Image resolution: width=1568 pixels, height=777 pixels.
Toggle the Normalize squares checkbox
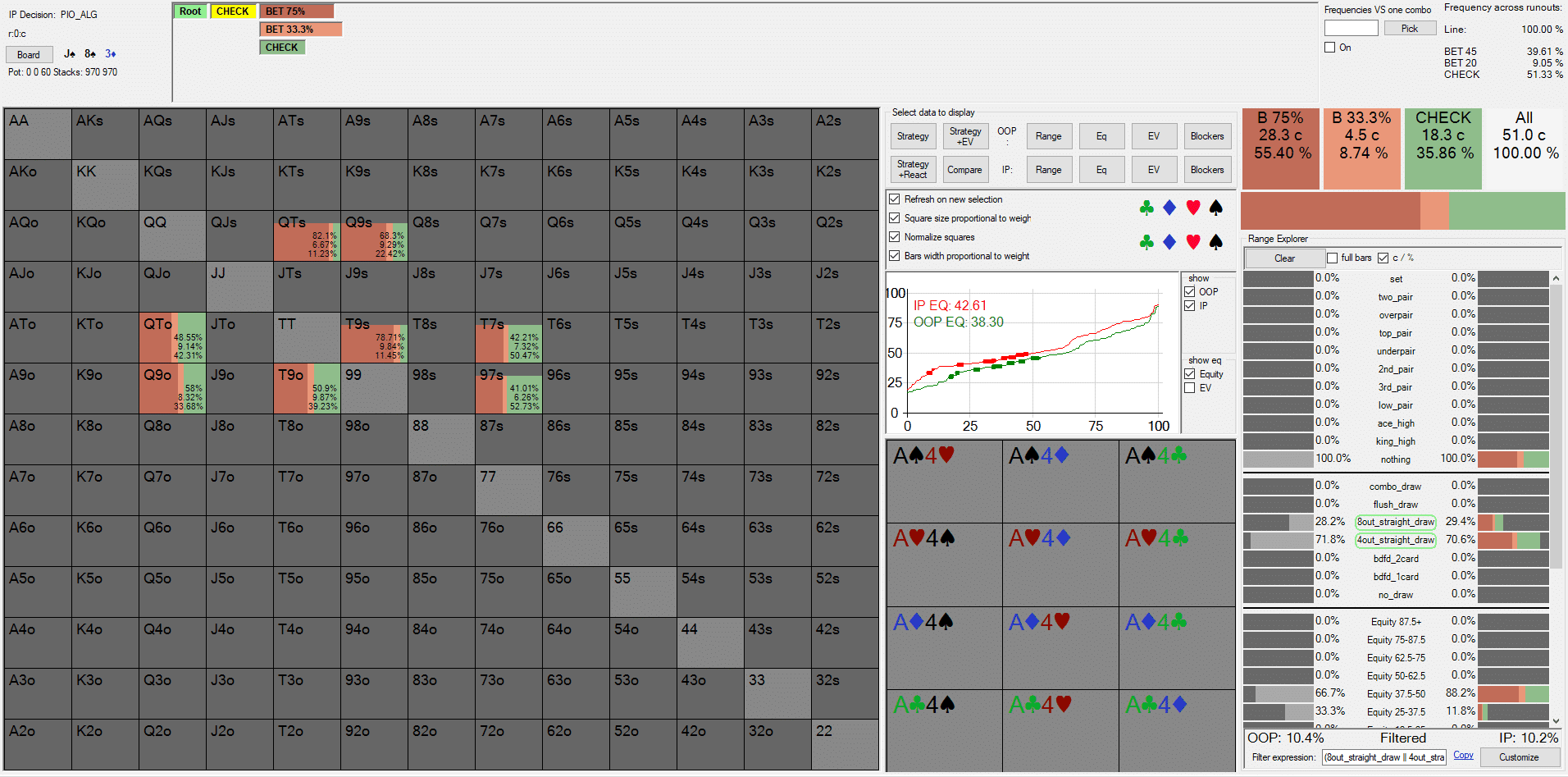point(895,237)
